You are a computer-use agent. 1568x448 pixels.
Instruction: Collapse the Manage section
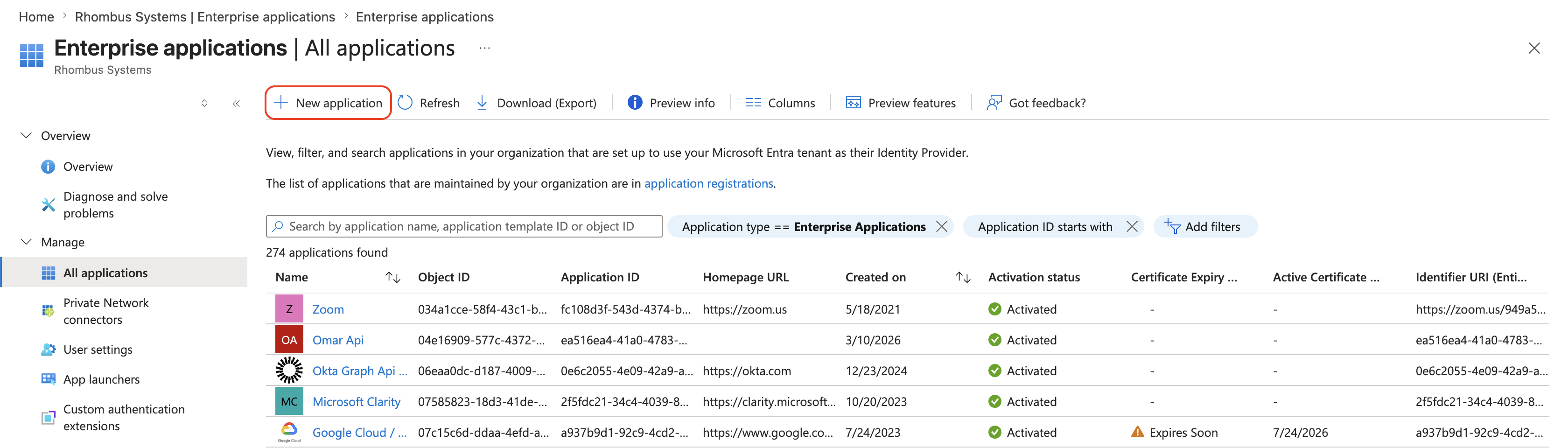(x=26, y=242)
